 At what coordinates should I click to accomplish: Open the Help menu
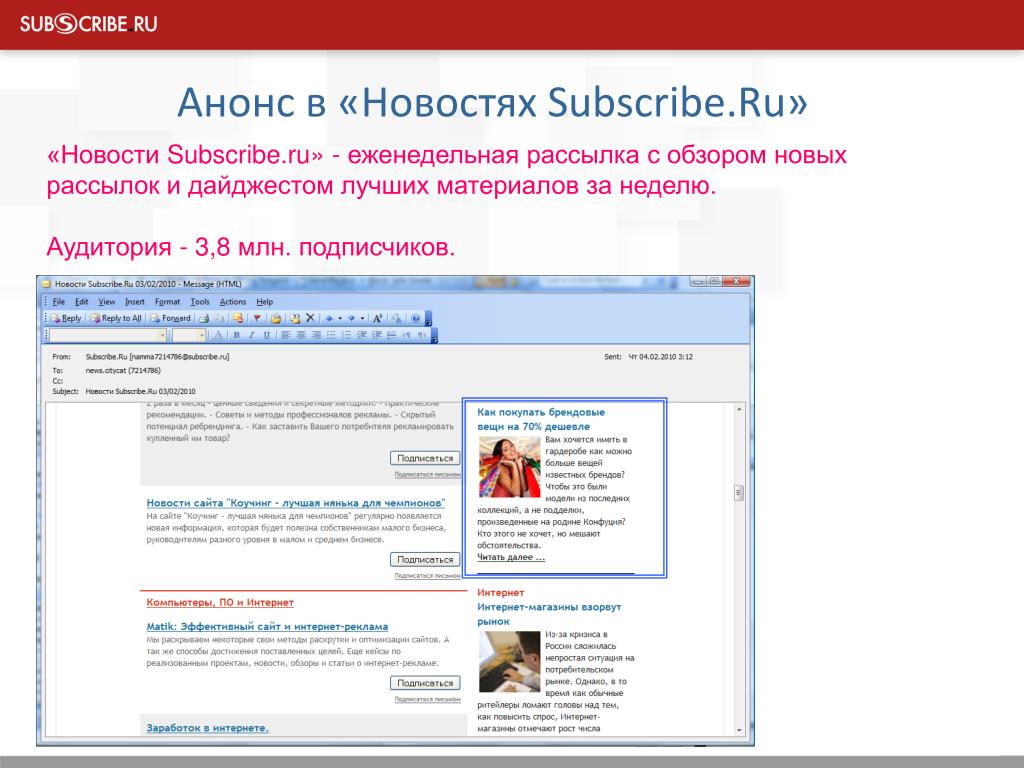(264, 302)
